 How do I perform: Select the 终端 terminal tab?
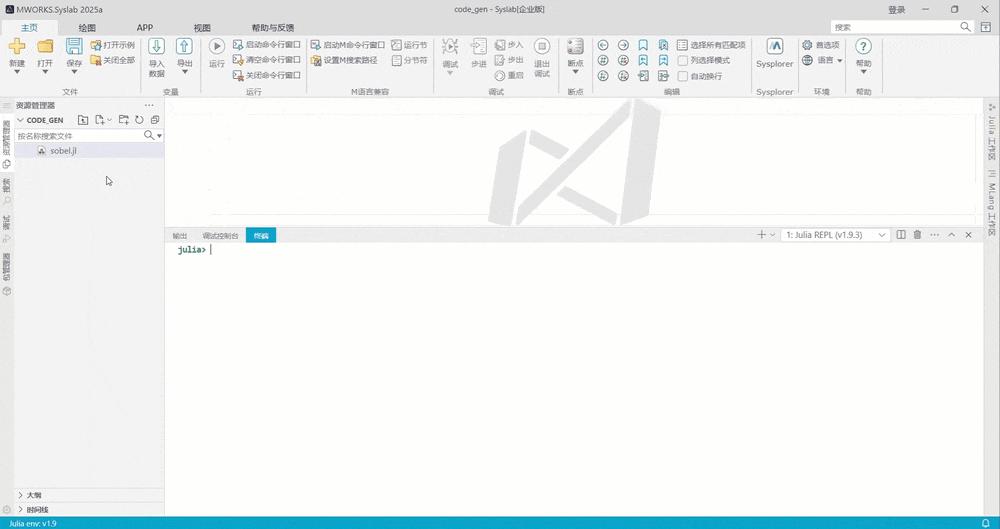pos(261,235)
